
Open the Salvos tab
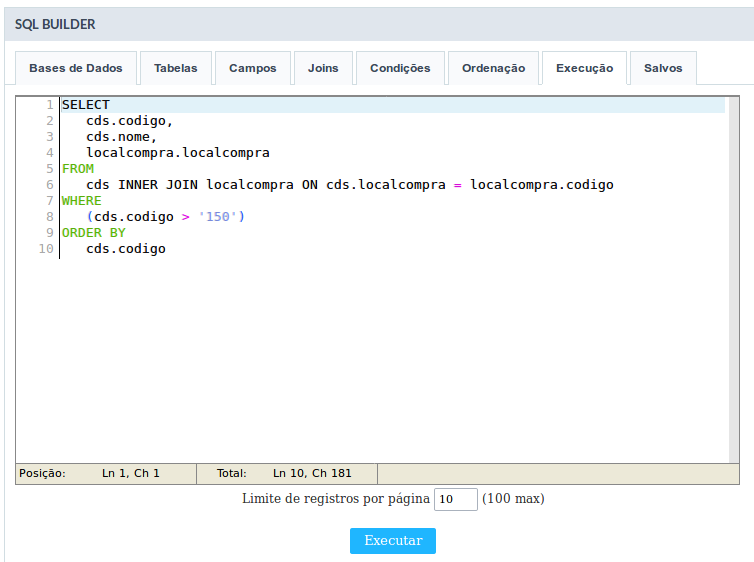663,68
